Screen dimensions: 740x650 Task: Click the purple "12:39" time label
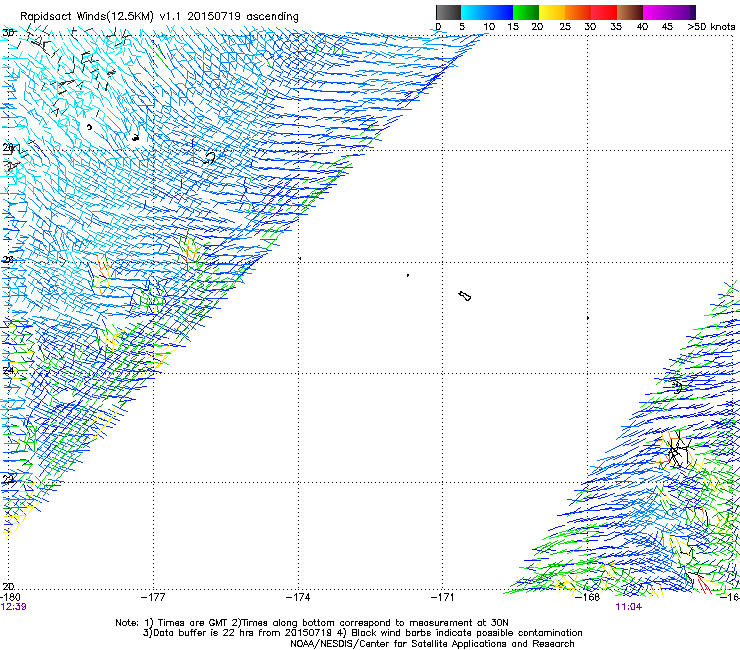(13, 607)
